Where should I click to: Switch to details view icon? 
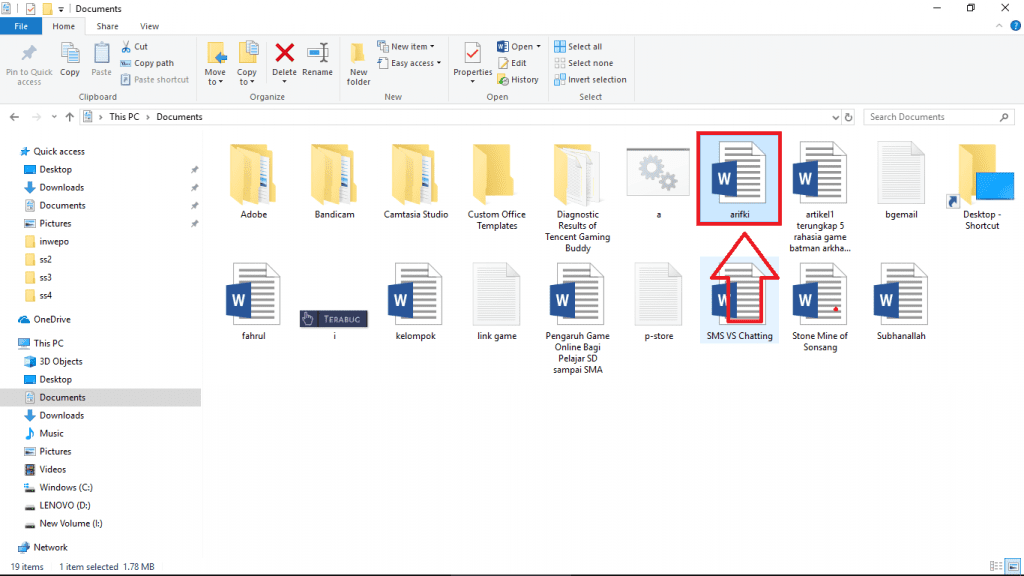(x=995, y=566)
